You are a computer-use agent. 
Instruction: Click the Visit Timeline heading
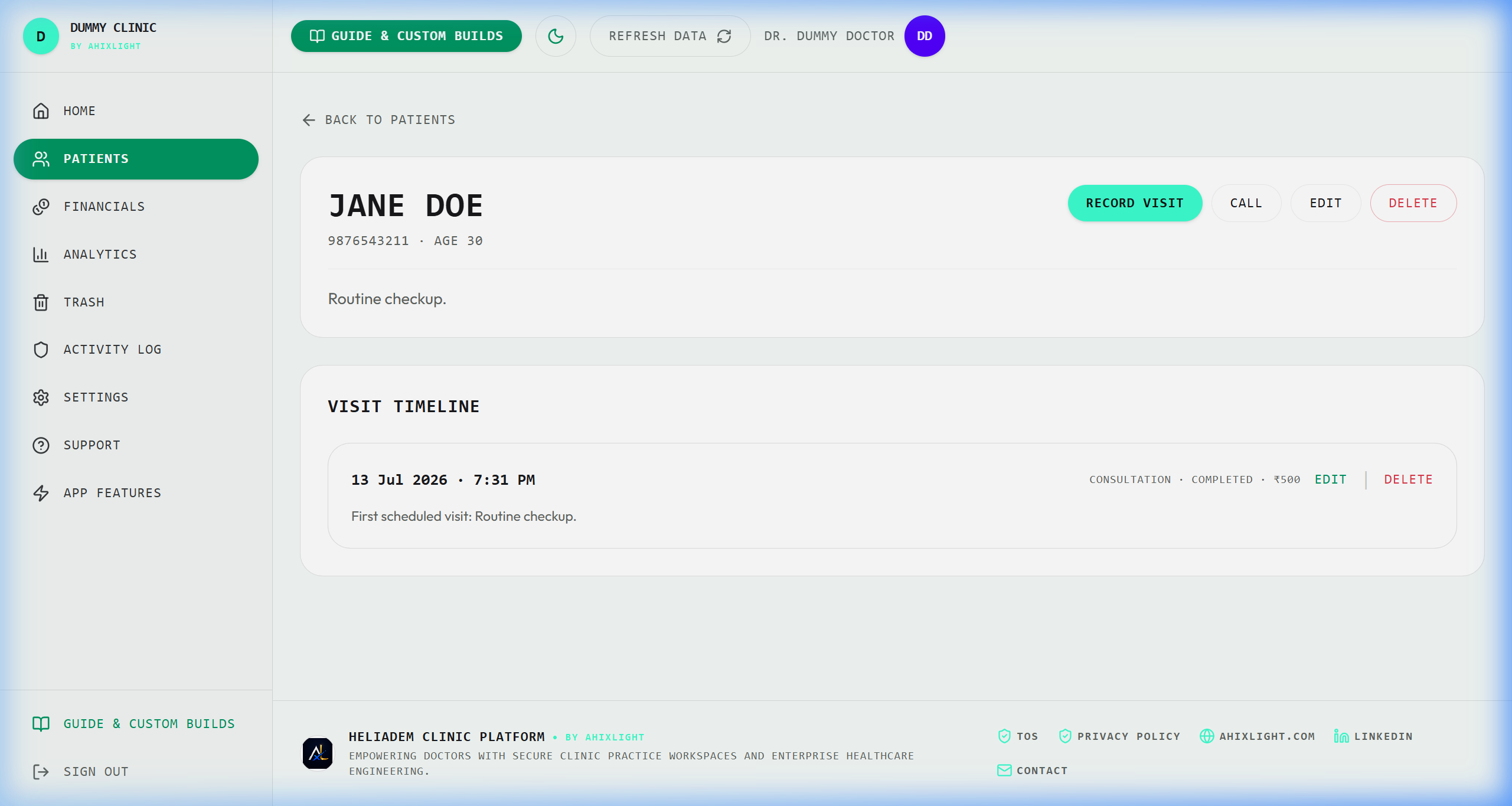click(x=404, y=406)
